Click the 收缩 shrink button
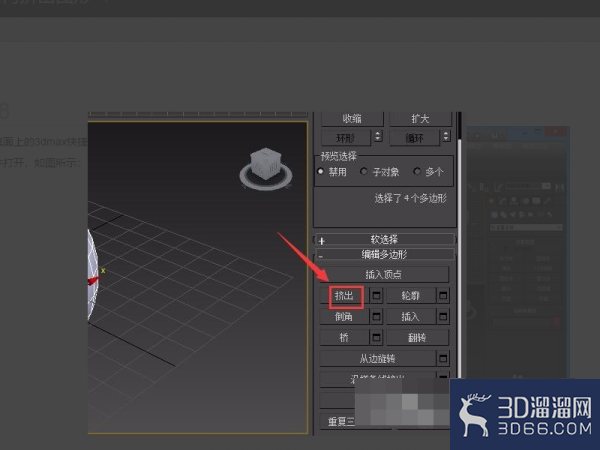 pos(352,119)
